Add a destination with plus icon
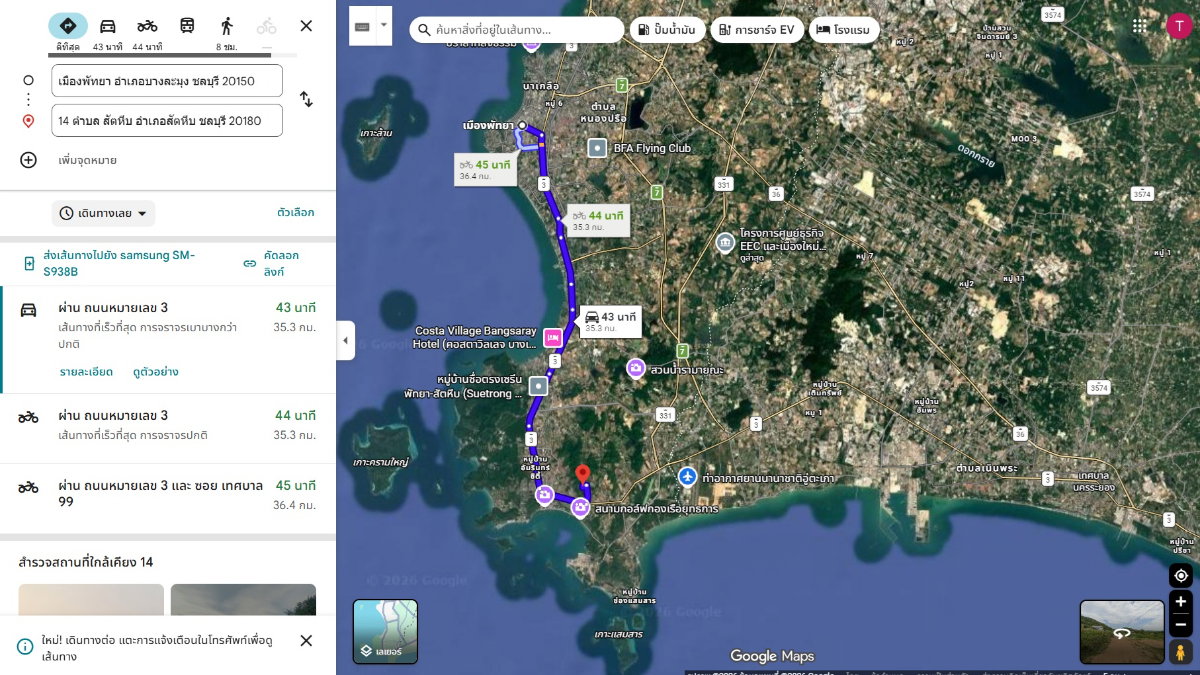The height and width of the screenshot is (675, 1200). point(28,160)
